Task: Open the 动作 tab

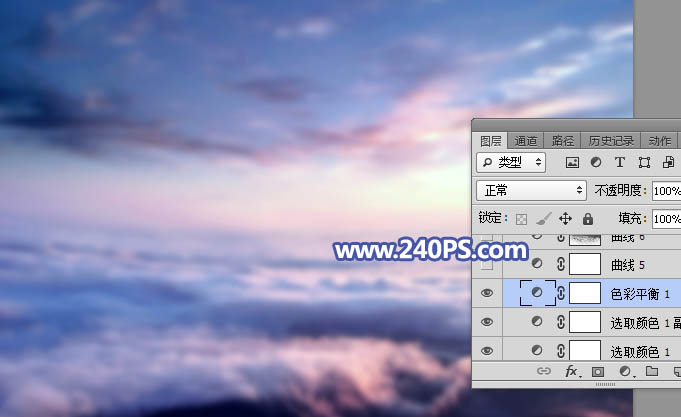Action: pyautogui.click(x=659, y=141)
